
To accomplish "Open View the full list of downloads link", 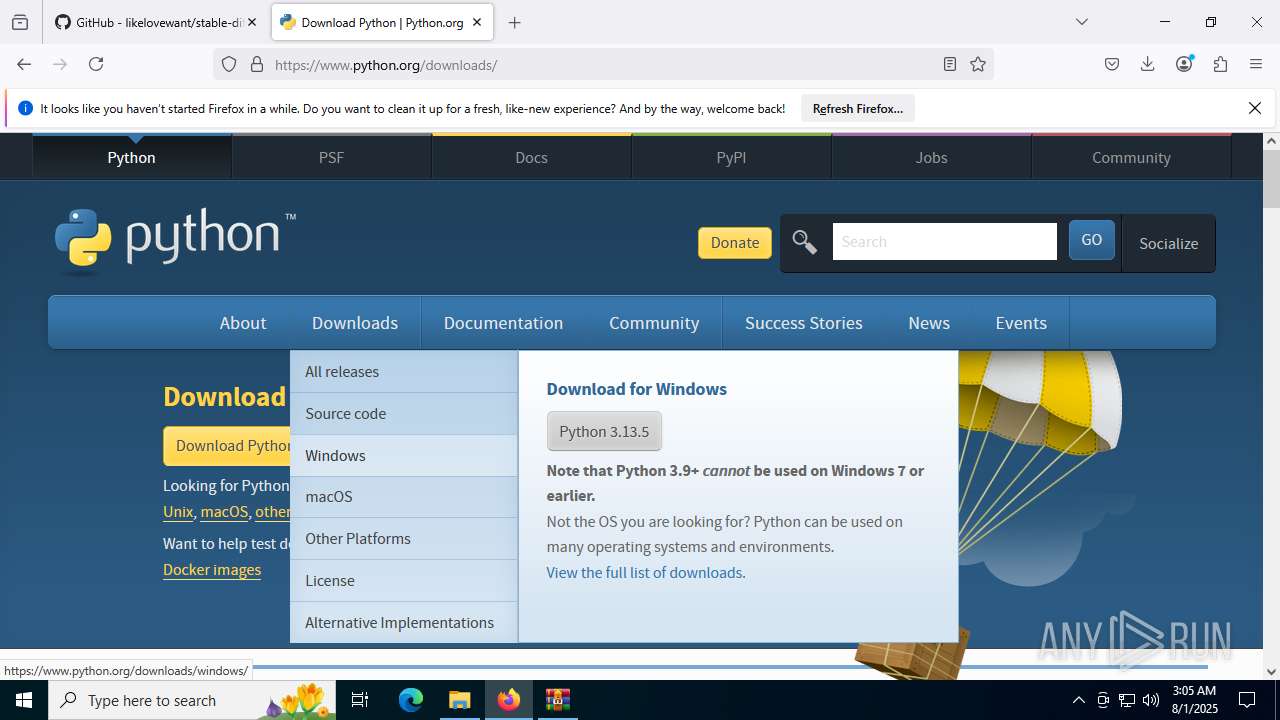I will pyautogui.click(x=644, y=573).
